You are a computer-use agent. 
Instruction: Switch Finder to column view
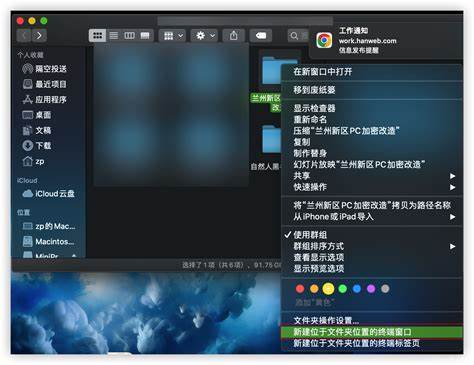[129, 35]
